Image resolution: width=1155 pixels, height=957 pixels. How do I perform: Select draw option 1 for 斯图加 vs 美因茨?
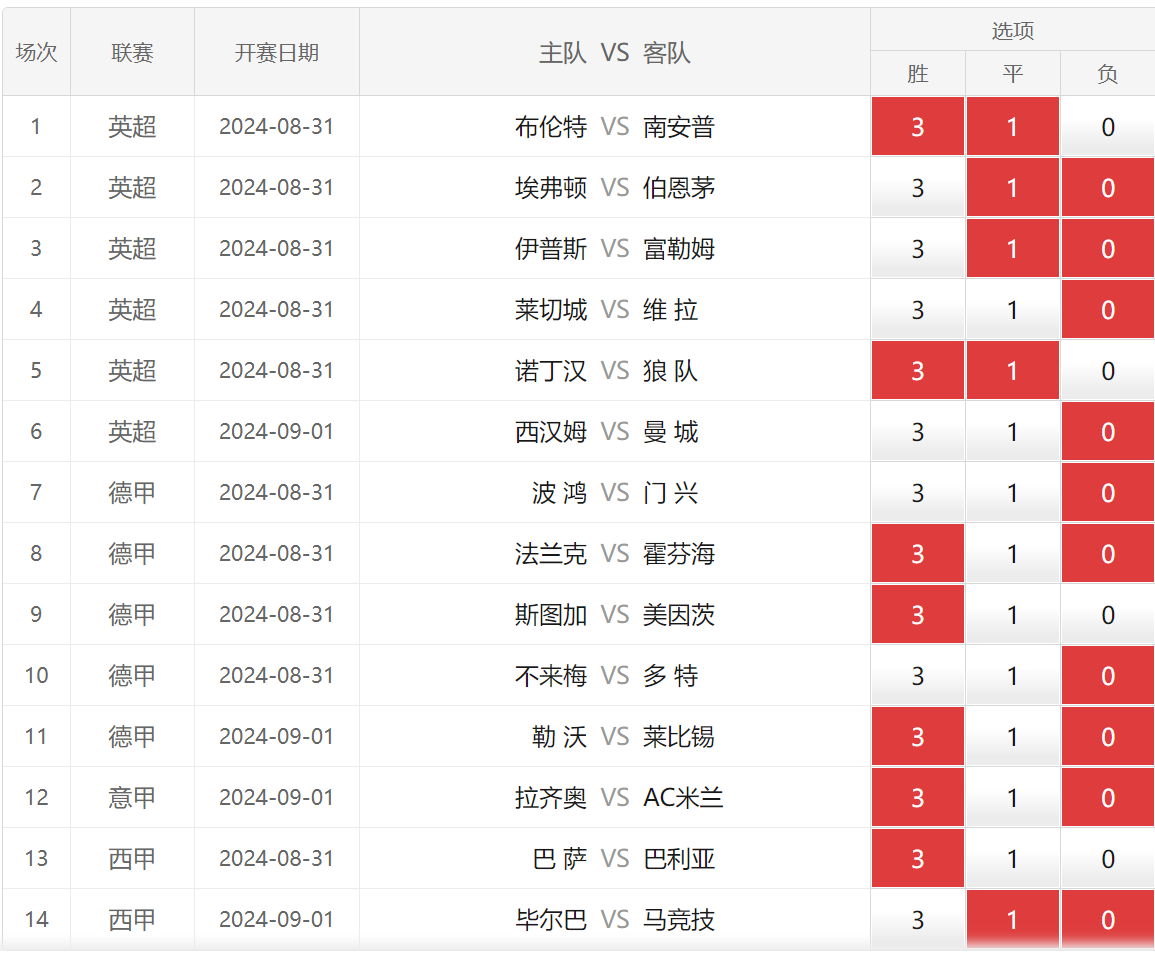(1012, 614)
